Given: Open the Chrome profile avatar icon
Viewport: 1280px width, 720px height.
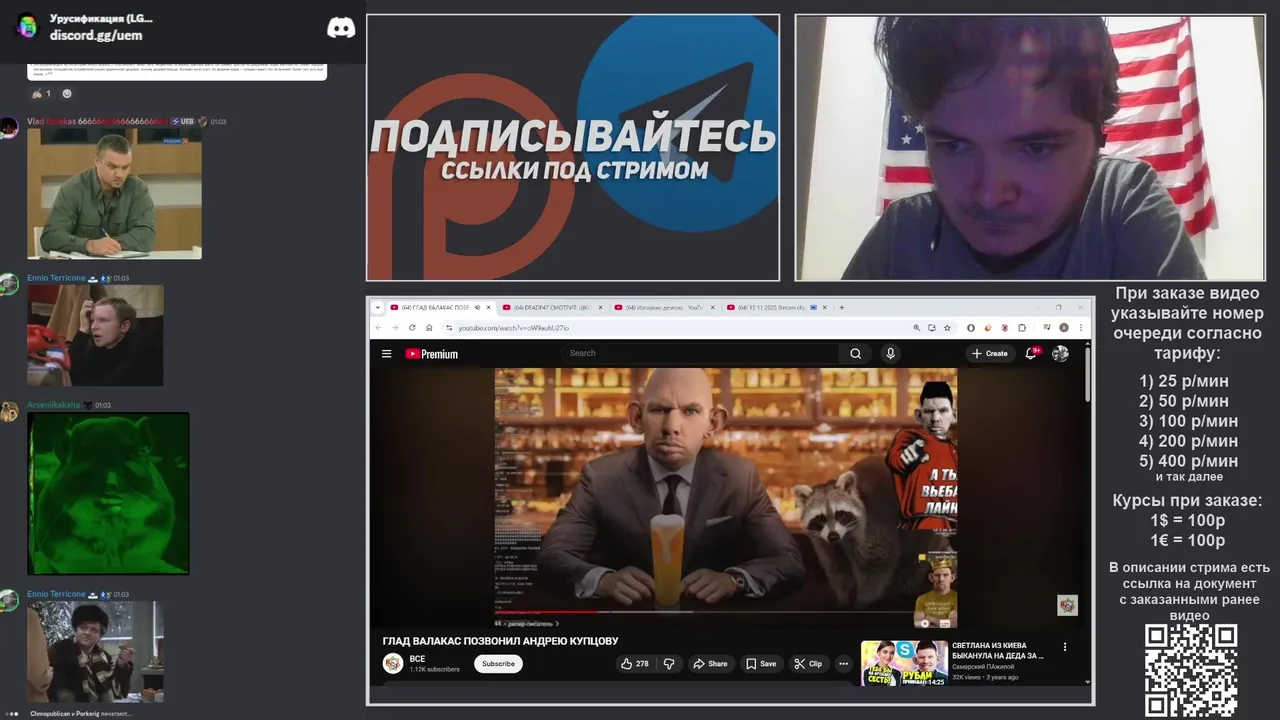Looking at the screenshot, I should [x=1064, y=327].
